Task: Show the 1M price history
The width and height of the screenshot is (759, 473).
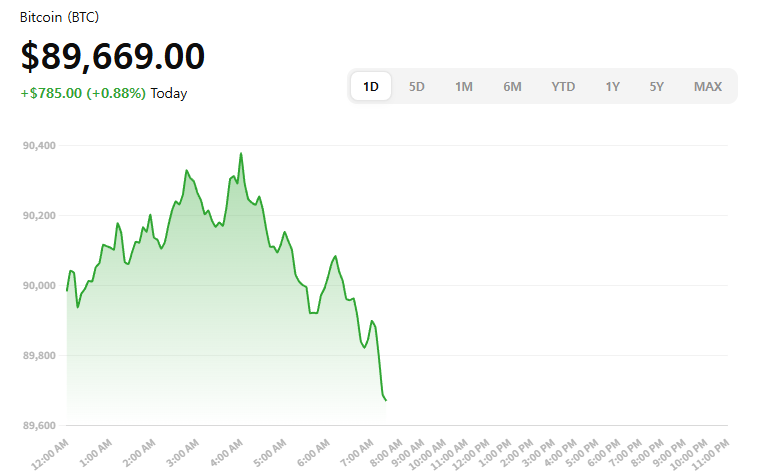Action: point(464,86)
